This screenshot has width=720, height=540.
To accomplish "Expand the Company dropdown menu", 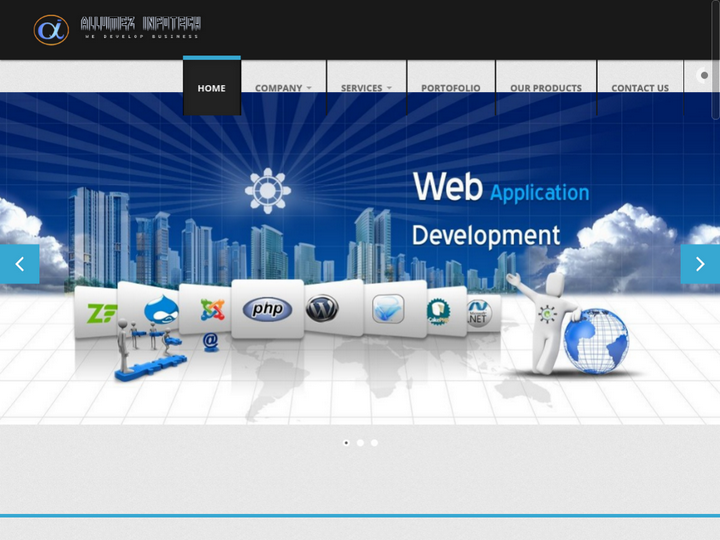I will (x=283, y=88).
